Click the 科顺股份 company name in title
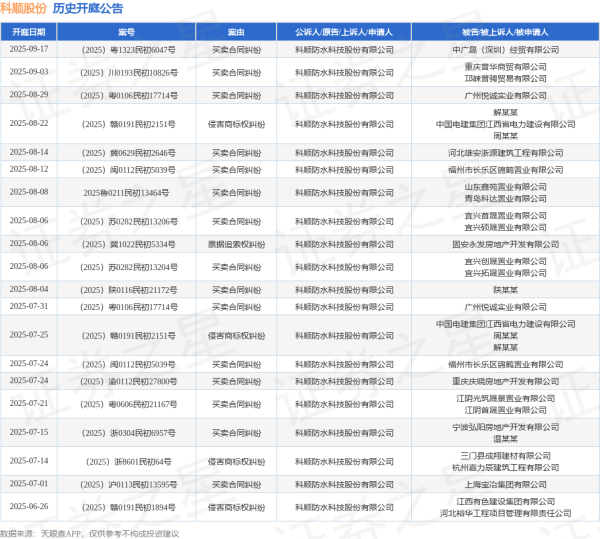 coord(23,9)
